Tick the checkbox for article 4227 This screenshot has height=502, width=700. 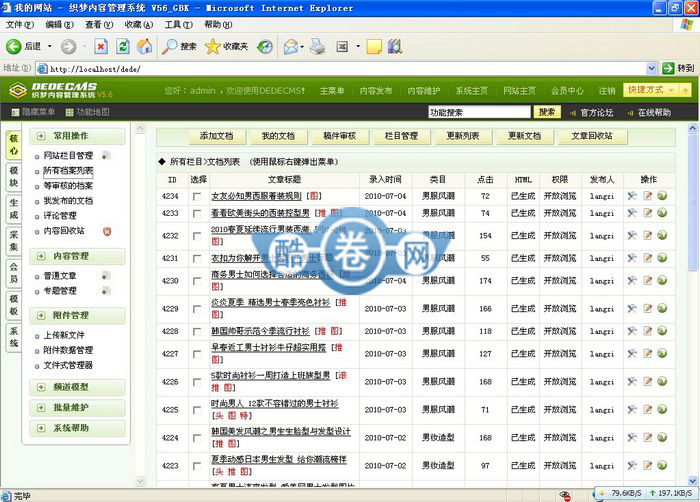(196, 354)
